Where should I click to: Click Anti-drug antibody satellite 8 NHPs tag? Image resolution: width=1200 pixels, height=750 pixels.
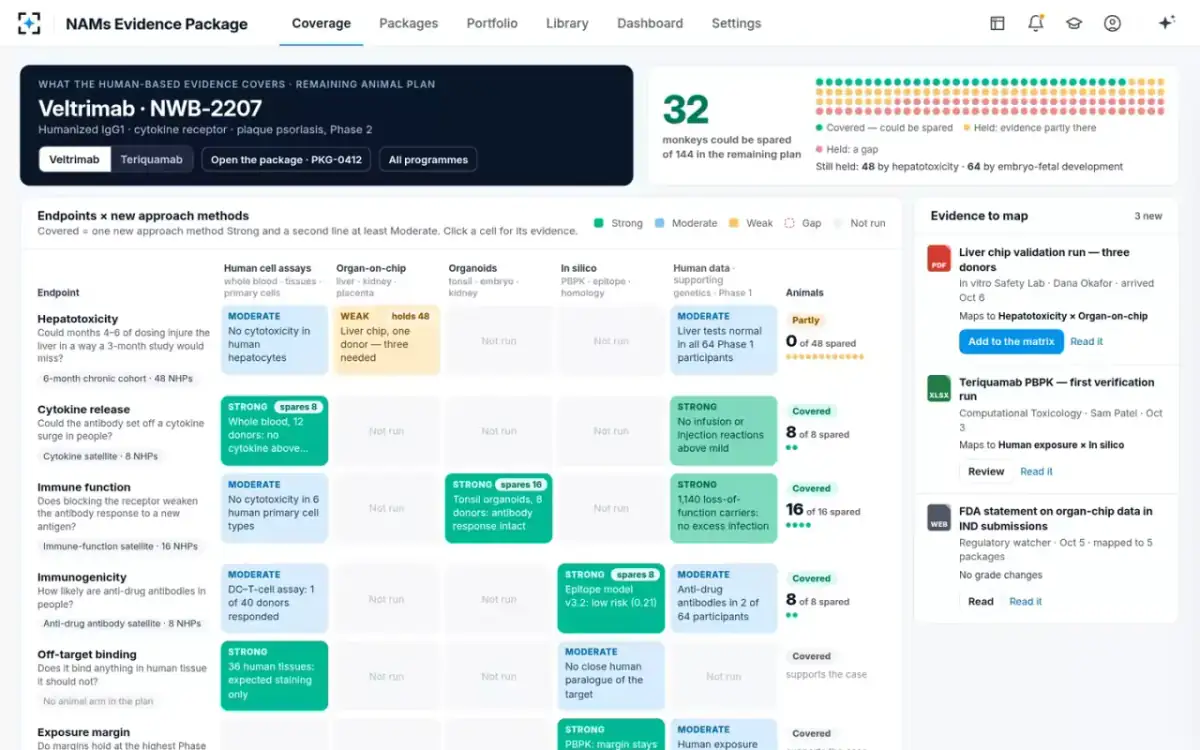tap(122, 623)
